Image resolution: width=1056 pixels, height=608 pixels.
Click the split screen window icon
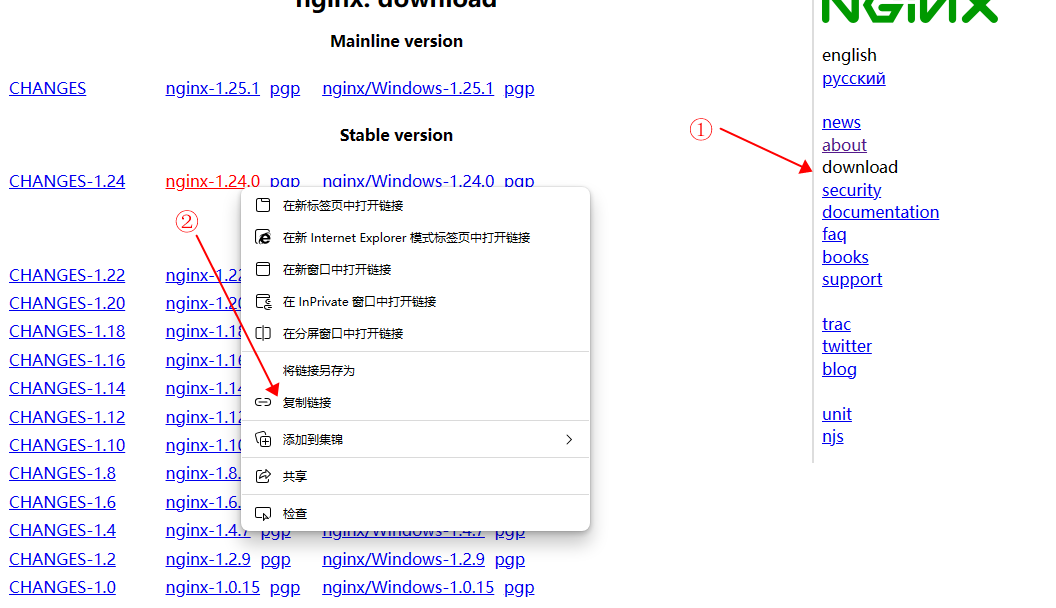click(x=264, y=334)
